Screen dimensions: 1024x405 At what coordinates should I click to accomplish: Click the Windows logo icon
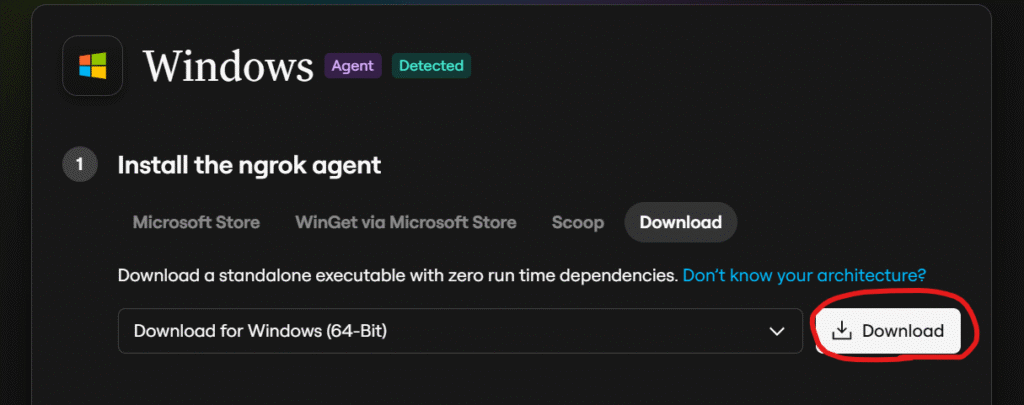tap(93, 65)
